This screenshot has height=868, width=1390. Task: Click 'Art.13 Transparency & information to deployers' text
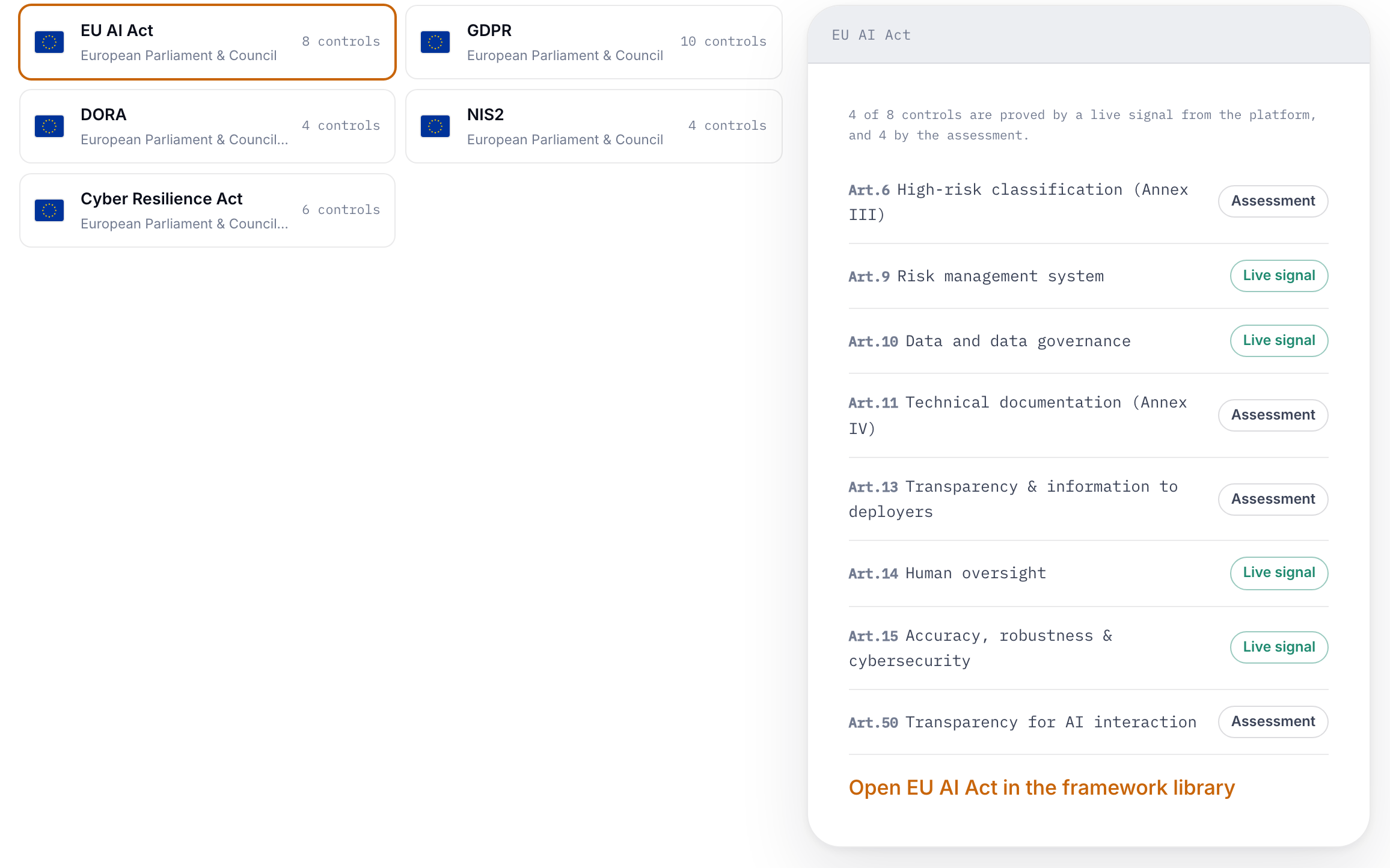[1013, 499]
